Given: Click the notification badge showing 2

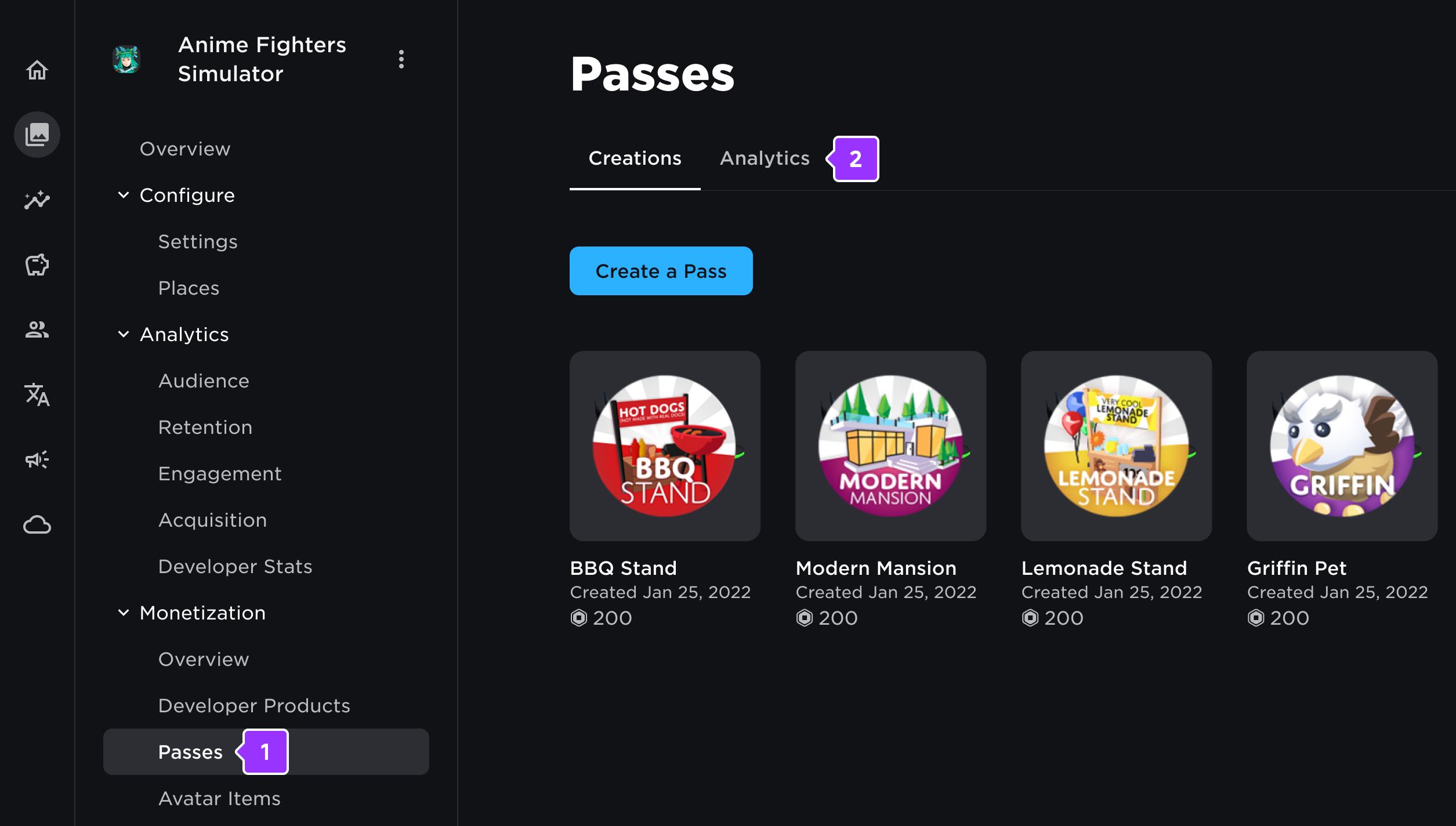Looking at the screenshot, I should pos(854,158).
